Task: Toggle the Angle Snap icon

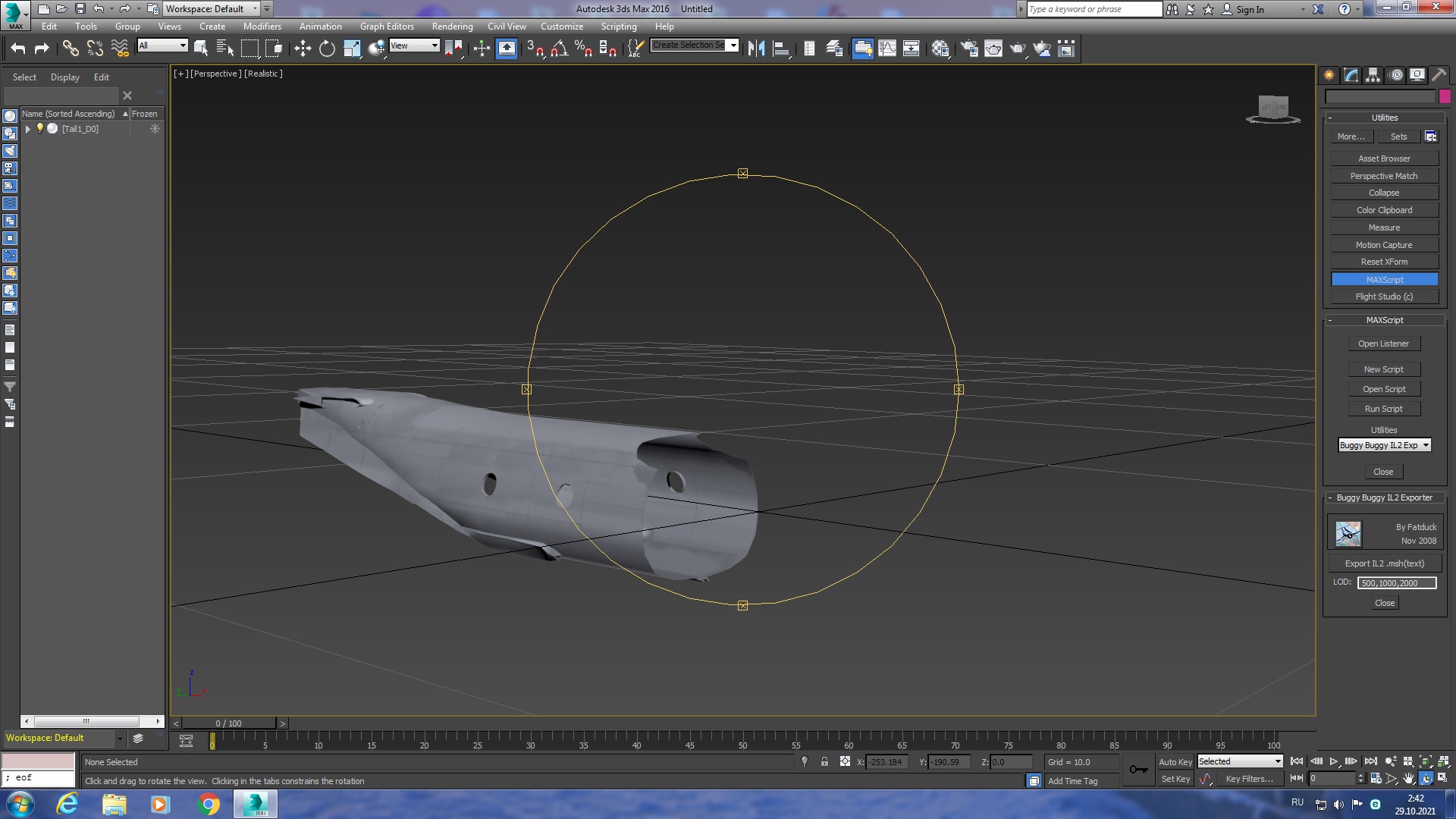Action: (560, 49)
